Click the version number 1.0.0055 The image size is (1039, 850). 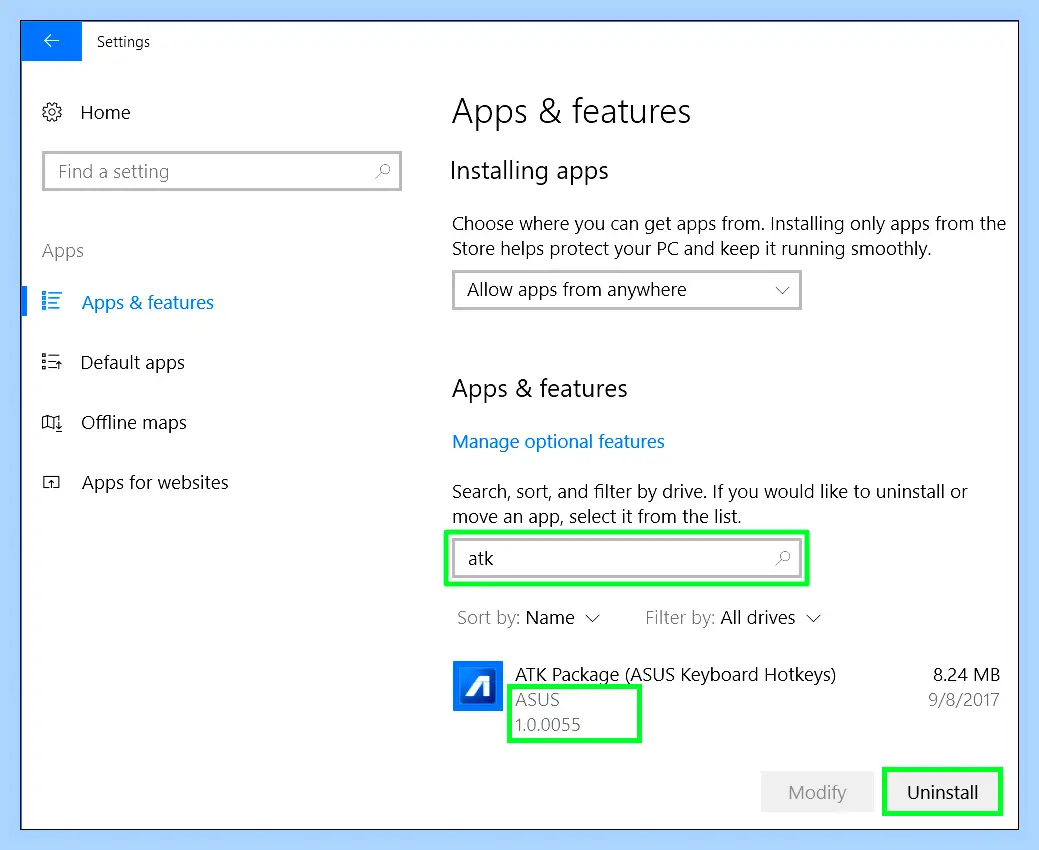point(547,725)
